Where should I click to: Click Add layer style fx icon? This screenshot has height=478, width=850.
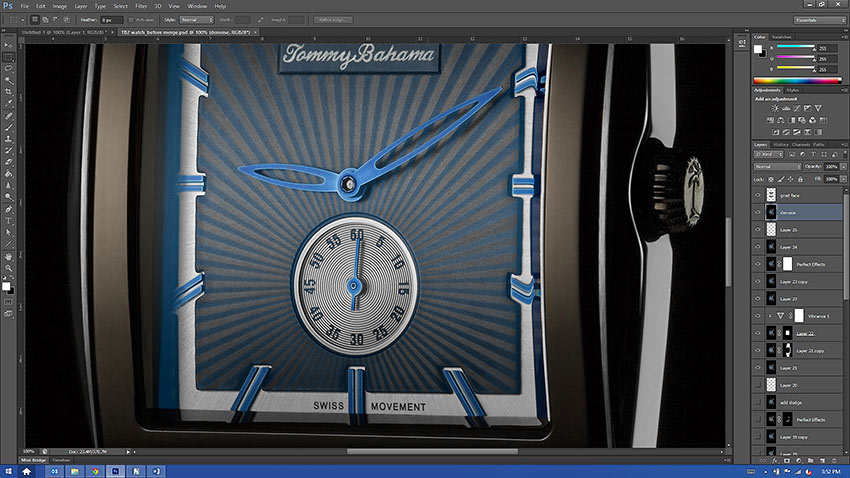[775, 461]
